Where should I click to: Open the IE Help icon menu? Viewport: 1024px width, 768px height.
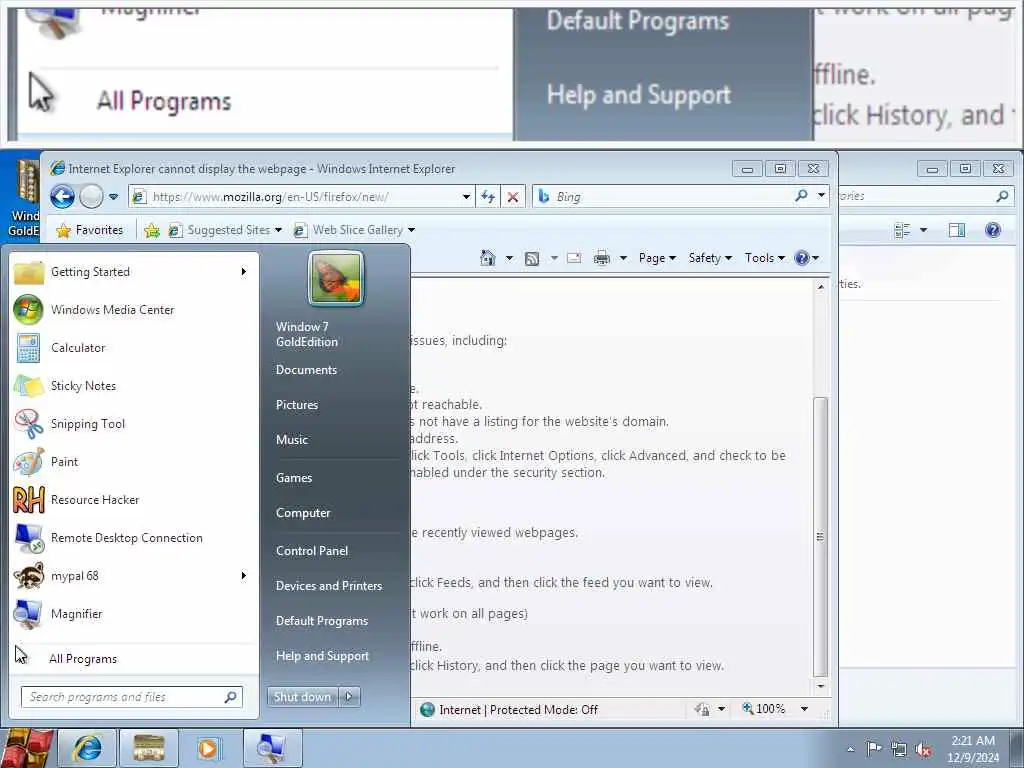807,258
